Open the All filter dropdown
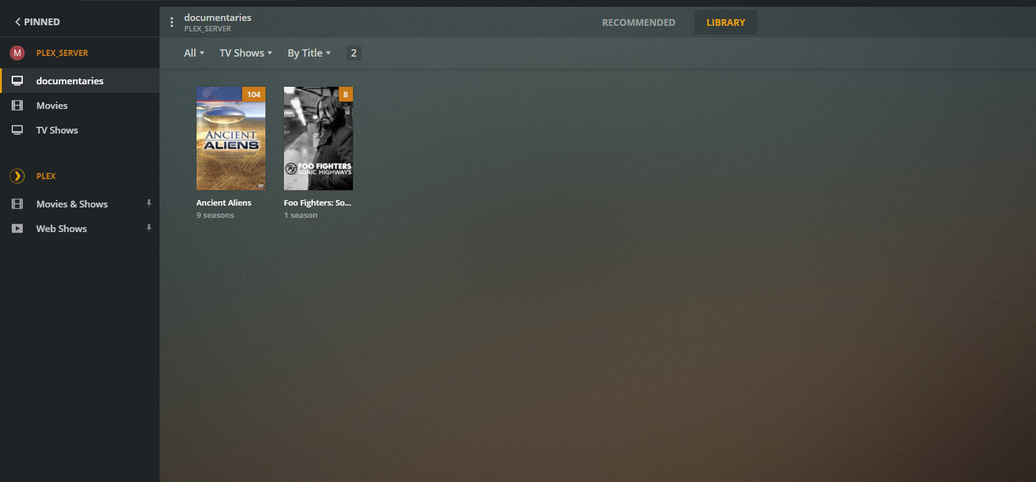Screen dimensions: 1036x482 (194, 53)
